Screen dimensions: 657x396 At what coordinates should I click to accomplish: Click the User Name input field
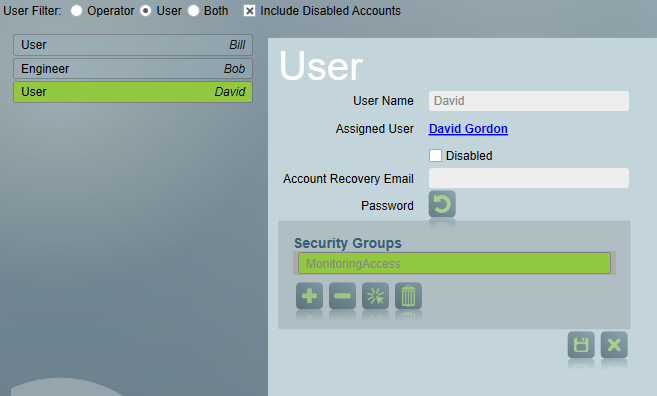(x=529, y=101)
